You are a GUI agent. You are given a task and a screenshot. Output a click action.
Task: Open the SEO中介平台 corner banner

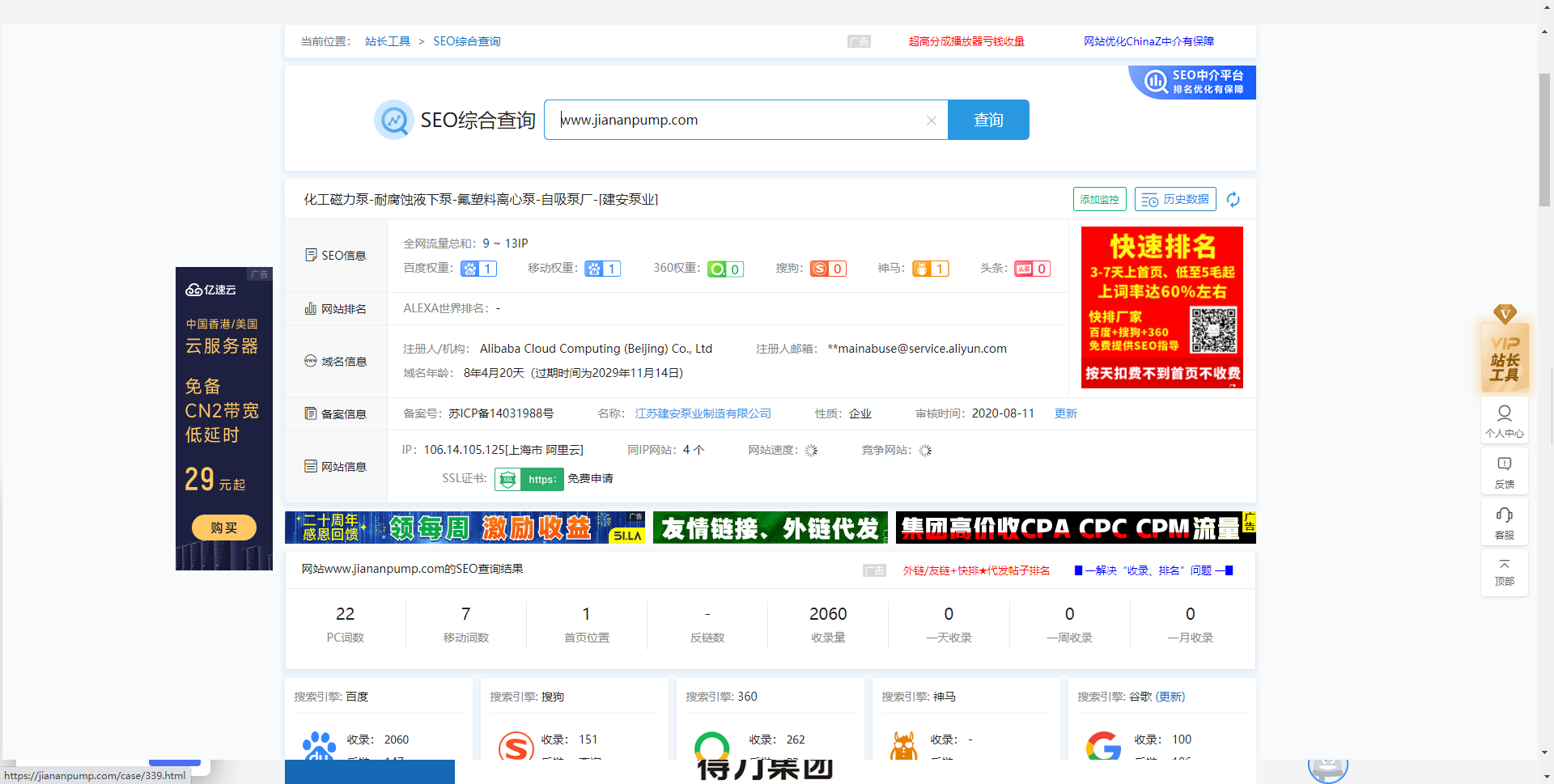pos(1193,82)
